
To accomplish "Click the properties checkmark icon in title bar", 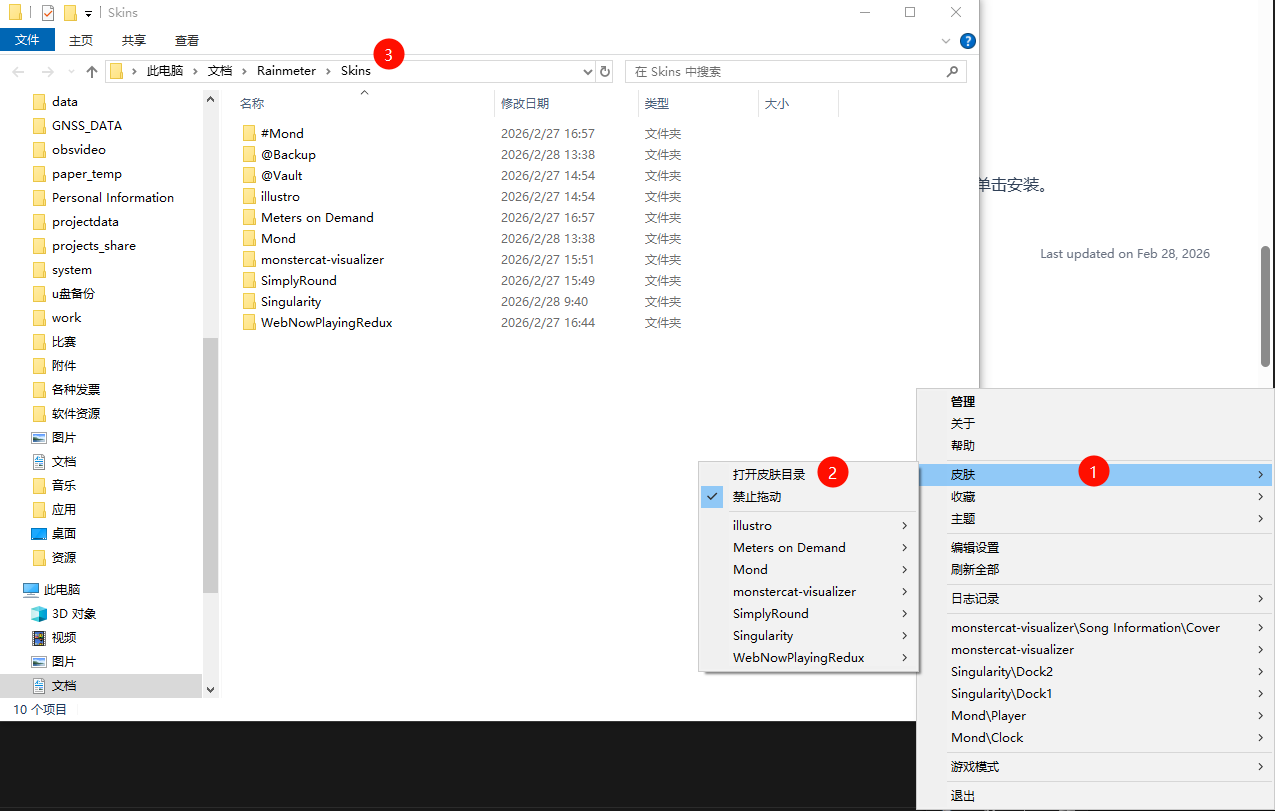I will (47, 13).
